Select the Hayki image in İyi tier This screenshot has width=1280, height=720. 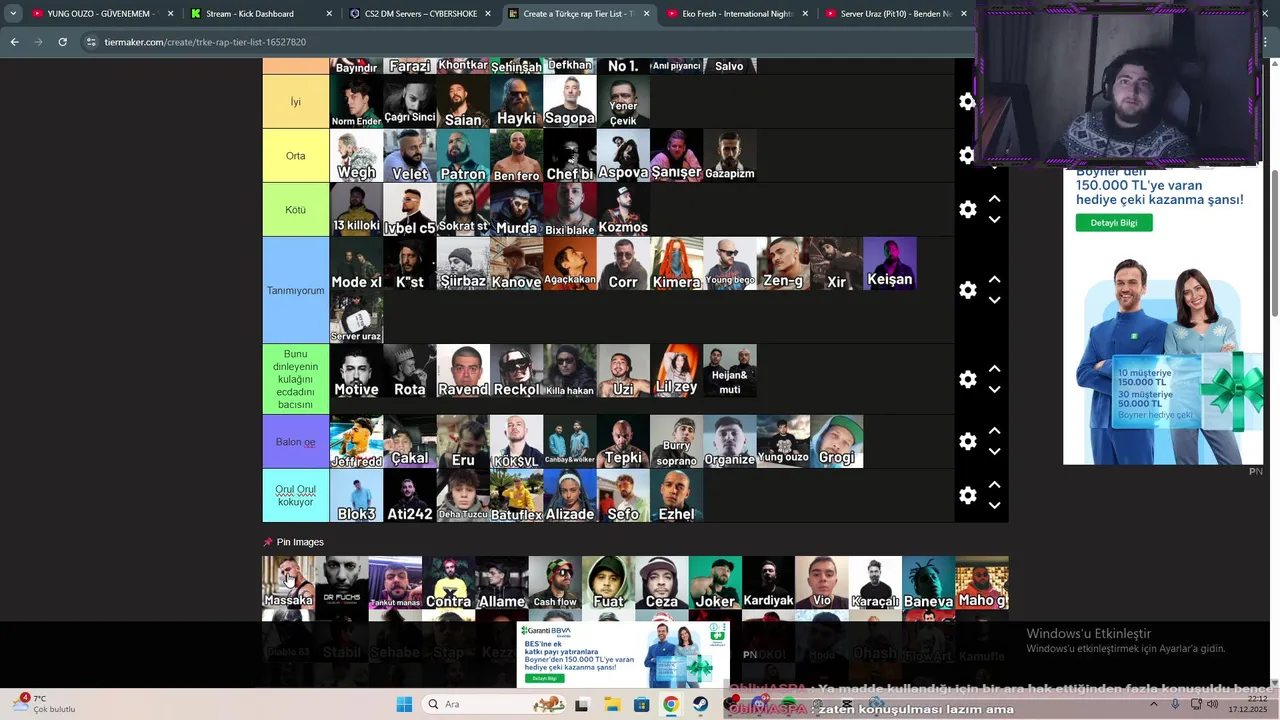tap(516, 102)
